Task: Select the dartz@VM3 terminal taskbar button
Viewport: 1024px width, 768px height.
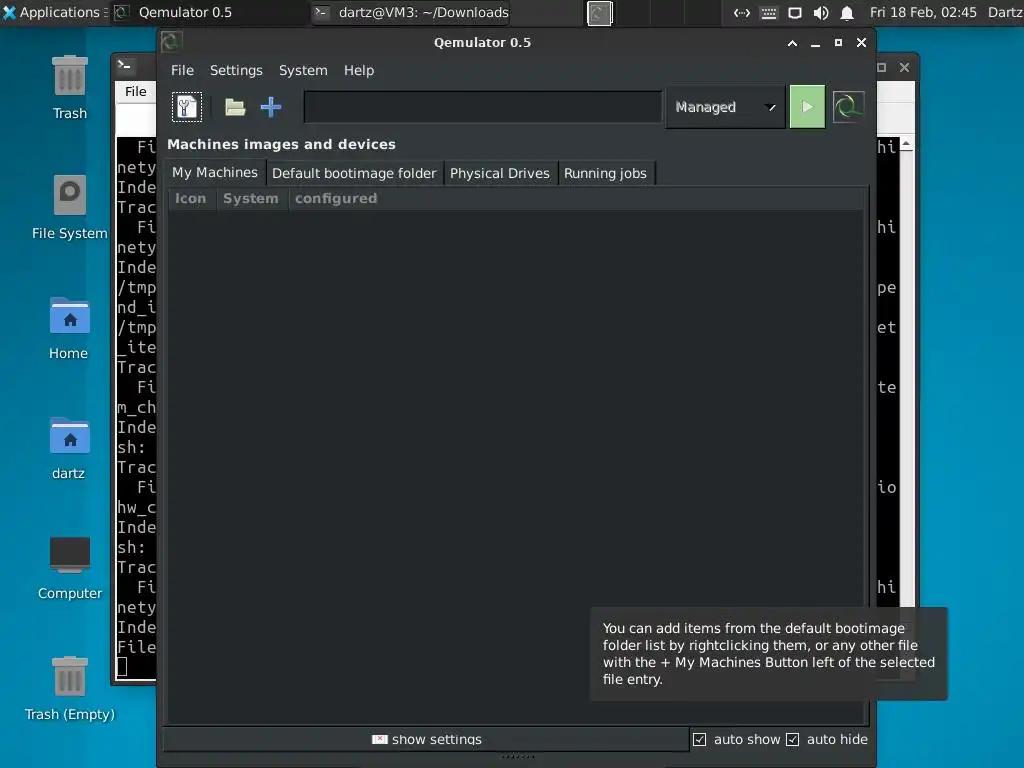Action: (x=412, y=12)
